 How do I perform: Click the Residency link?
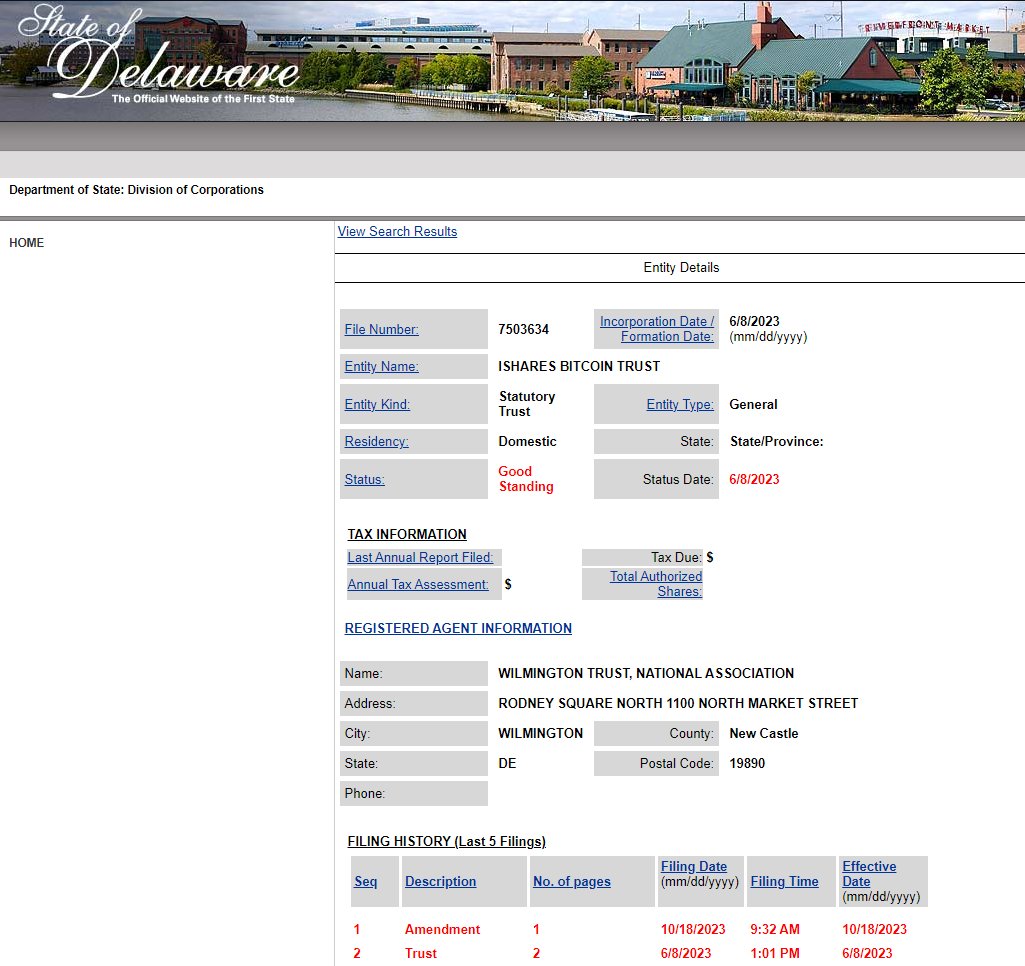[377, 441]
